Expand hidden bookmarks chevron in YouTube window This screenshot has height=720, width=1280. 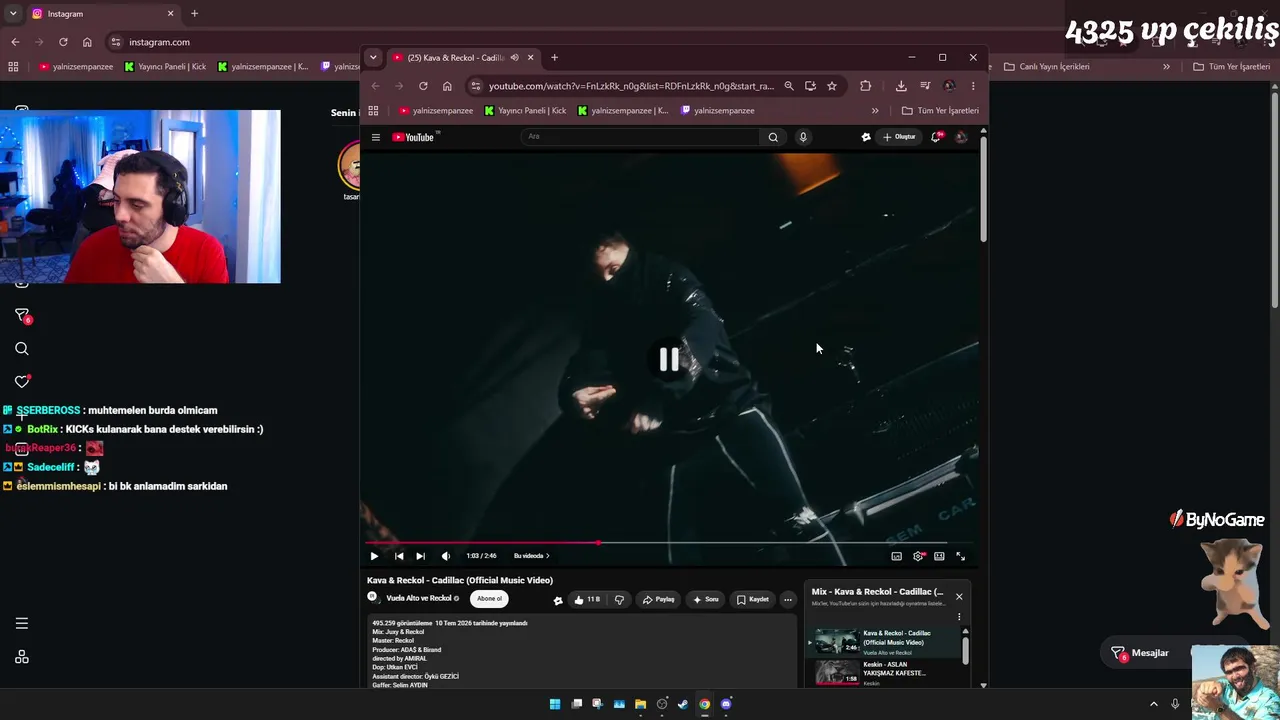(x=875, y=111)
